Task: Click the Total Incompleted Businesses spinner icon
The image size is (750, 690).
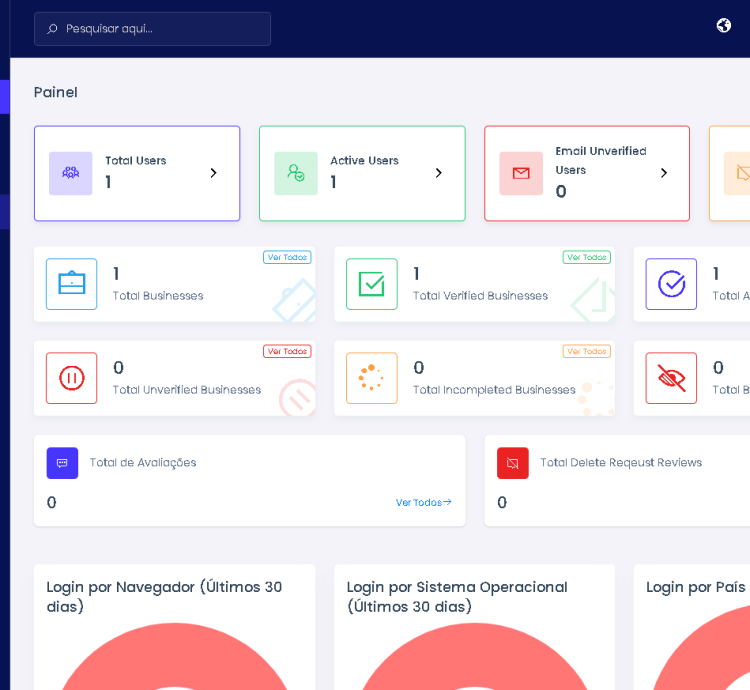Action: (372, 378)
